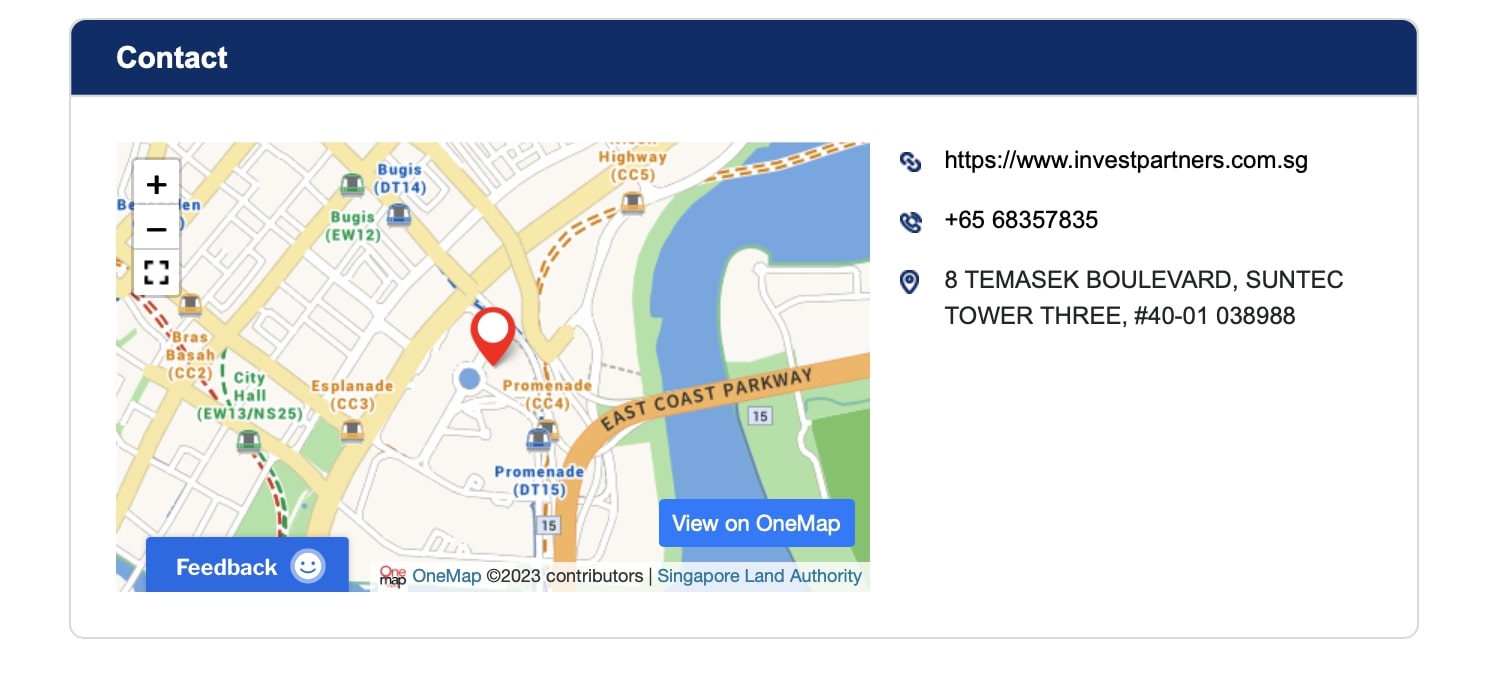The height and width of the screenshot is (684, 1486).
Task: Click the City Hall (EW13/NS25) label
Action: click(x=249, y=395)
